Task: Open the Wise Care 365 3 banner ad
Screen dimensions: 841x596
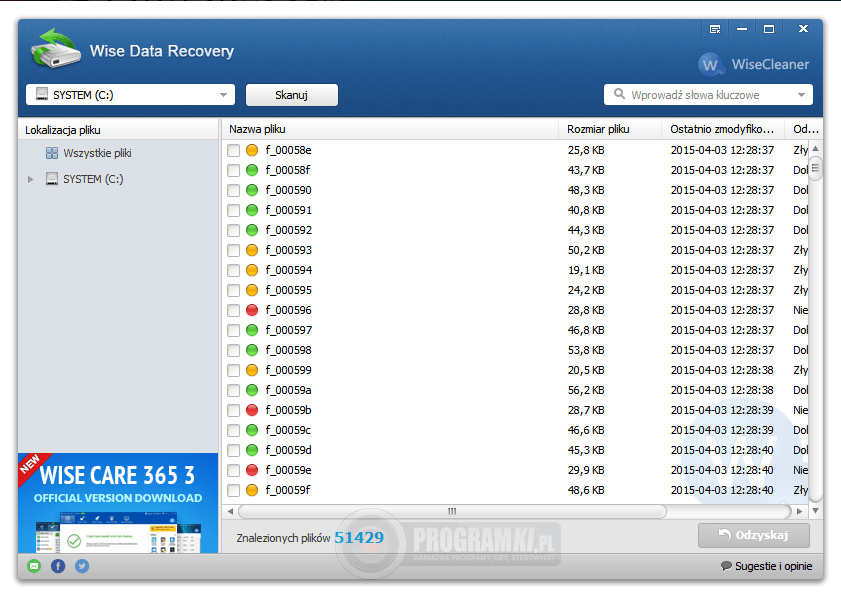Action: coord(118,503)
